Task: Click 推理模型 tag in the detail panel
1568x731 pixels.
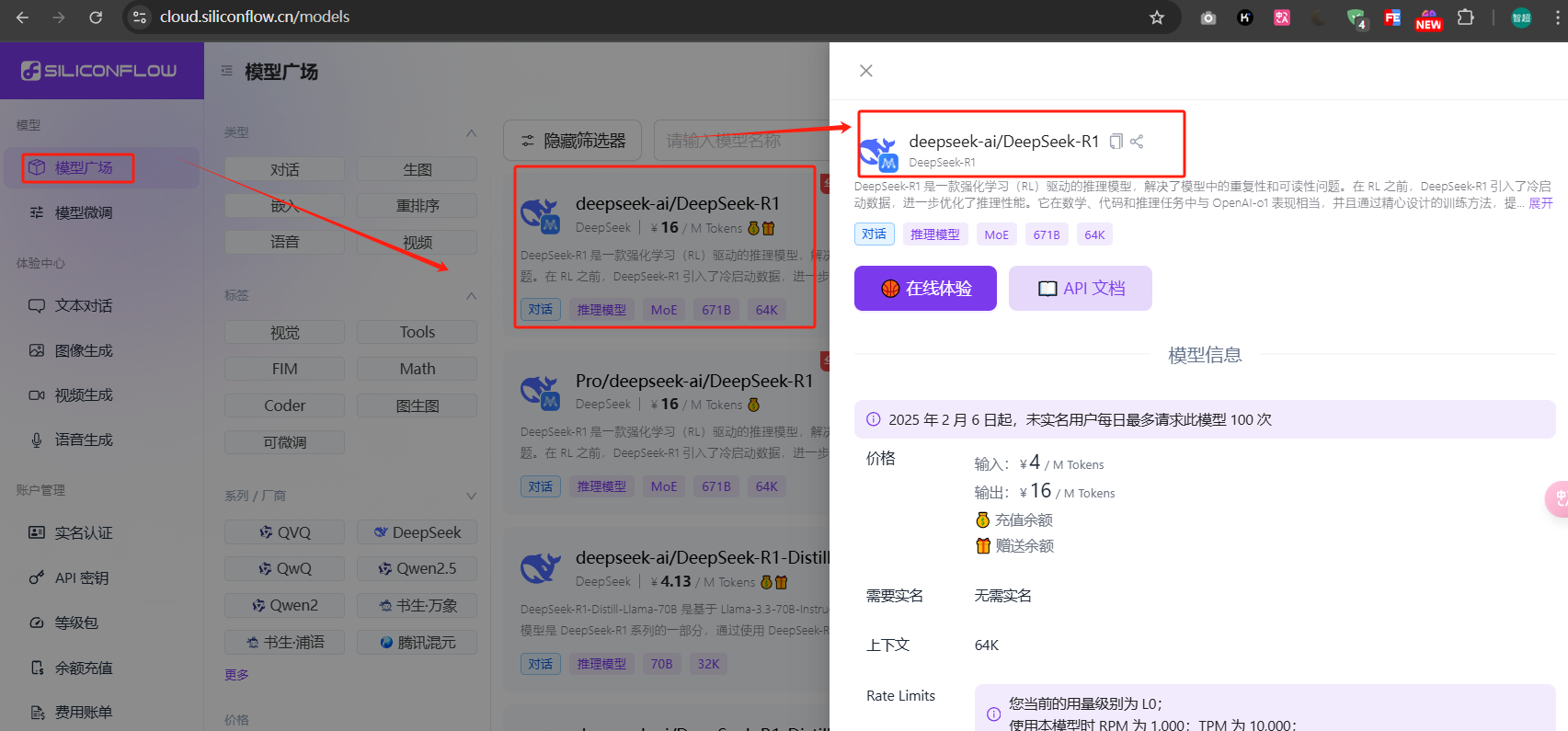Action: click(x=934, y=234)
